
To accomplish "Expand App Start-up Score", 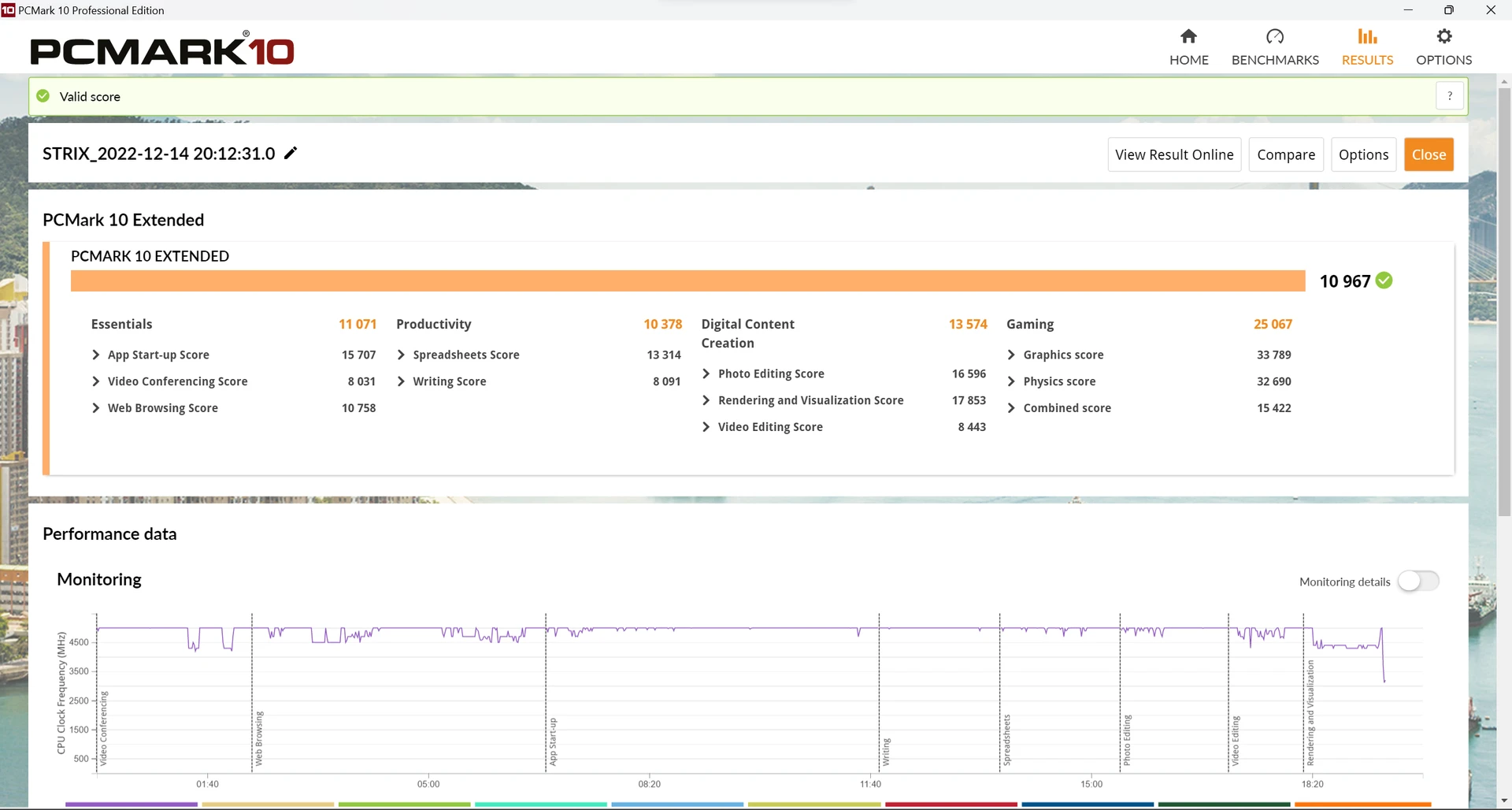I will [96, 355].
